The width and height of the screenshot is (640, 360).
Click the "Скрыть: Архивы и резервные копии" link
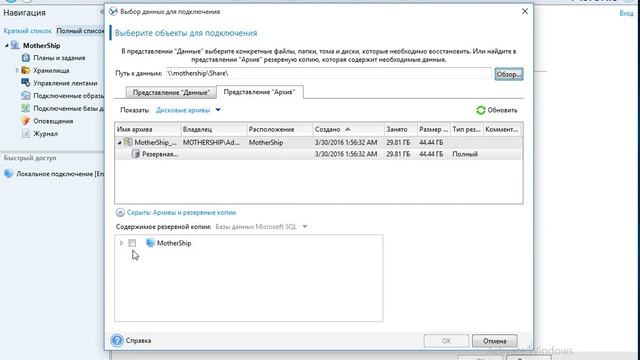point(181,212)
